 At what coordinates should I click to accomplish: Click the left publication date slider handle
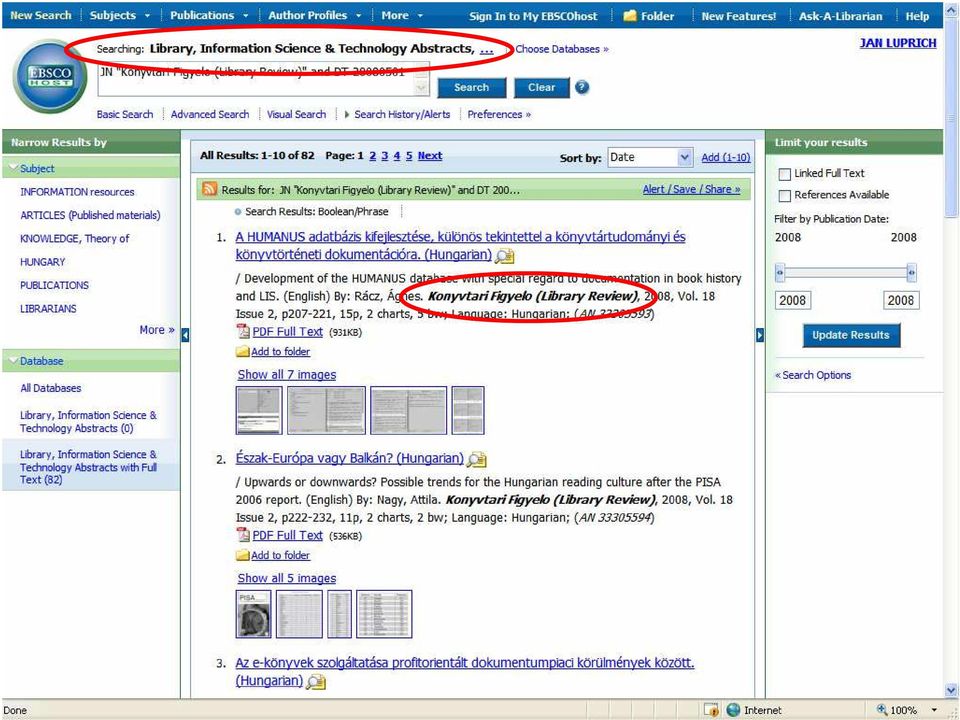[780, 272]
